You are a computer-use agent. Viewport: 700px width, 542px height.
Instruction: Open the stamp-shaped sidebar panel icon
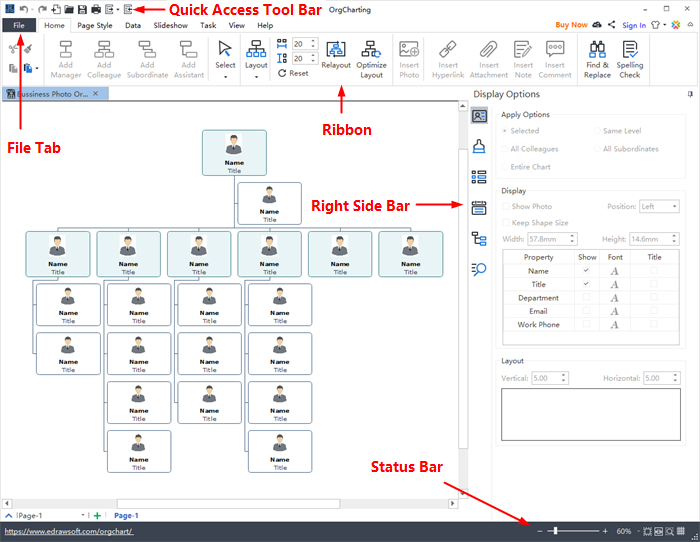[x=479, y=146]
